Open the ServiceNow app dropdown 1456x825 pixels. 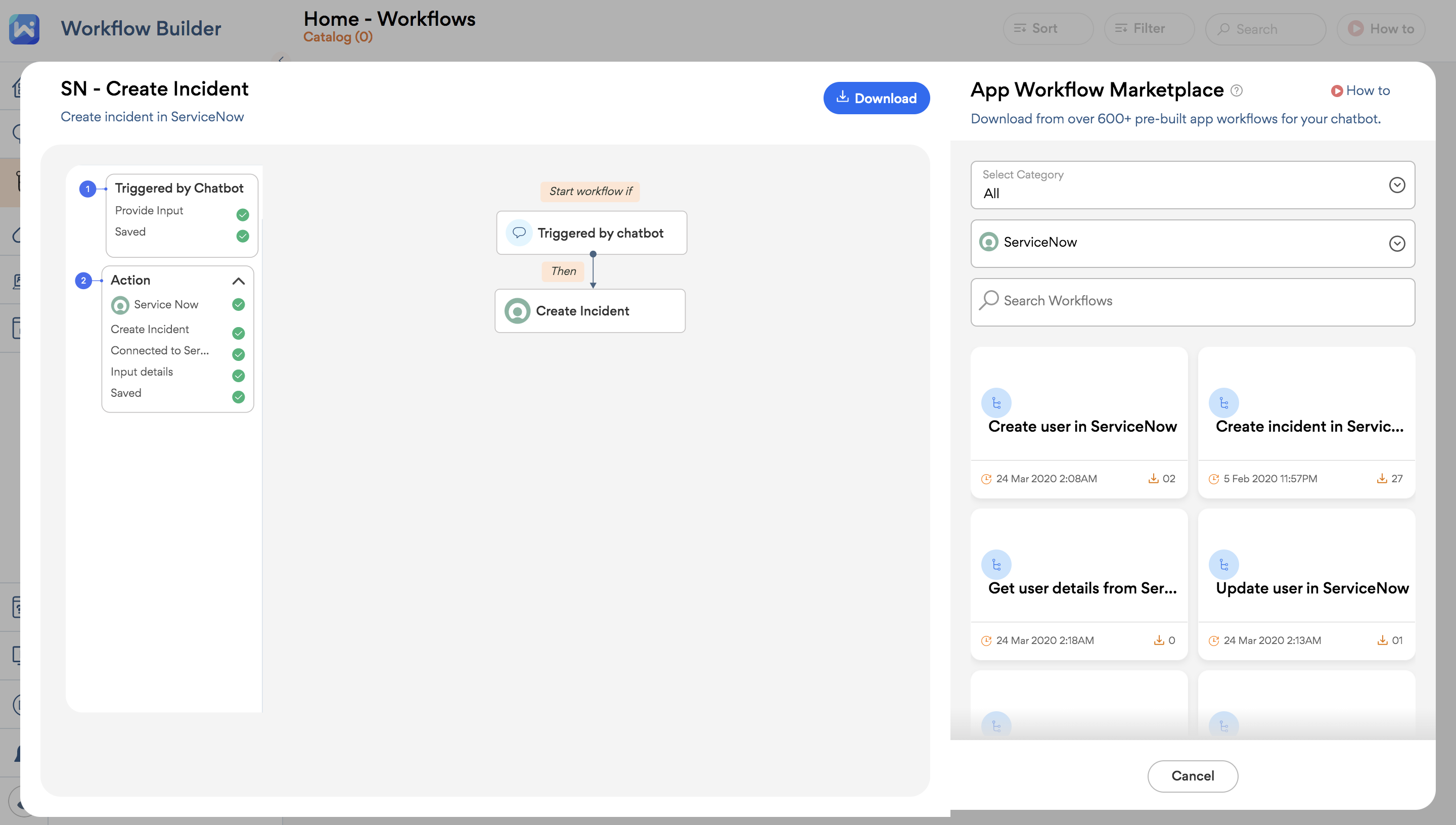pos(1192,244)
